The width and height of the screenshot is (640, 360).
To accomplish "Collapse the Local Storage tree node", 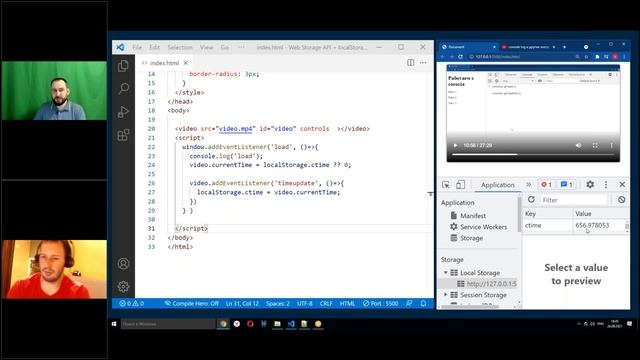I will [x=446, y=272].
